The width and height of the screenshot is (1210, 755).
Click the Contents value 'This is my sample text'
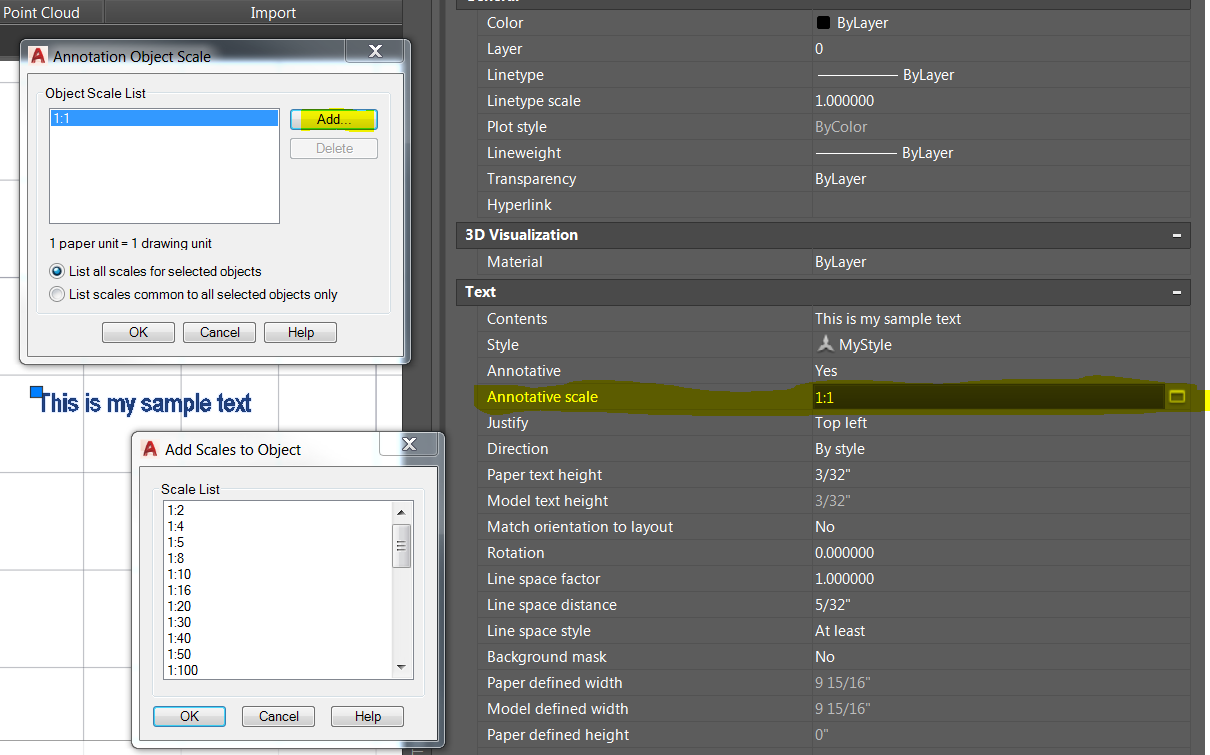pyautogui.click(x=889, y=318)
